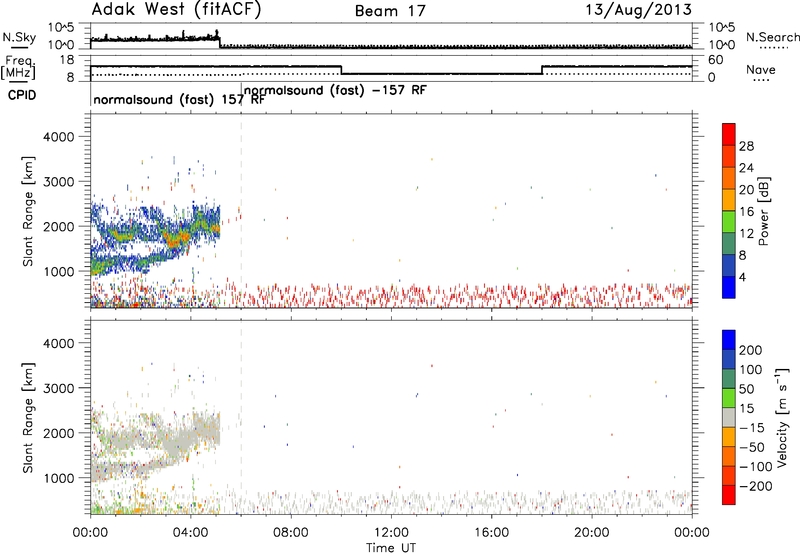The height and width of the screenshot is (554, 800).
Task: Click the 'Power [dB]' colorbar label
Action: [763, 211]
